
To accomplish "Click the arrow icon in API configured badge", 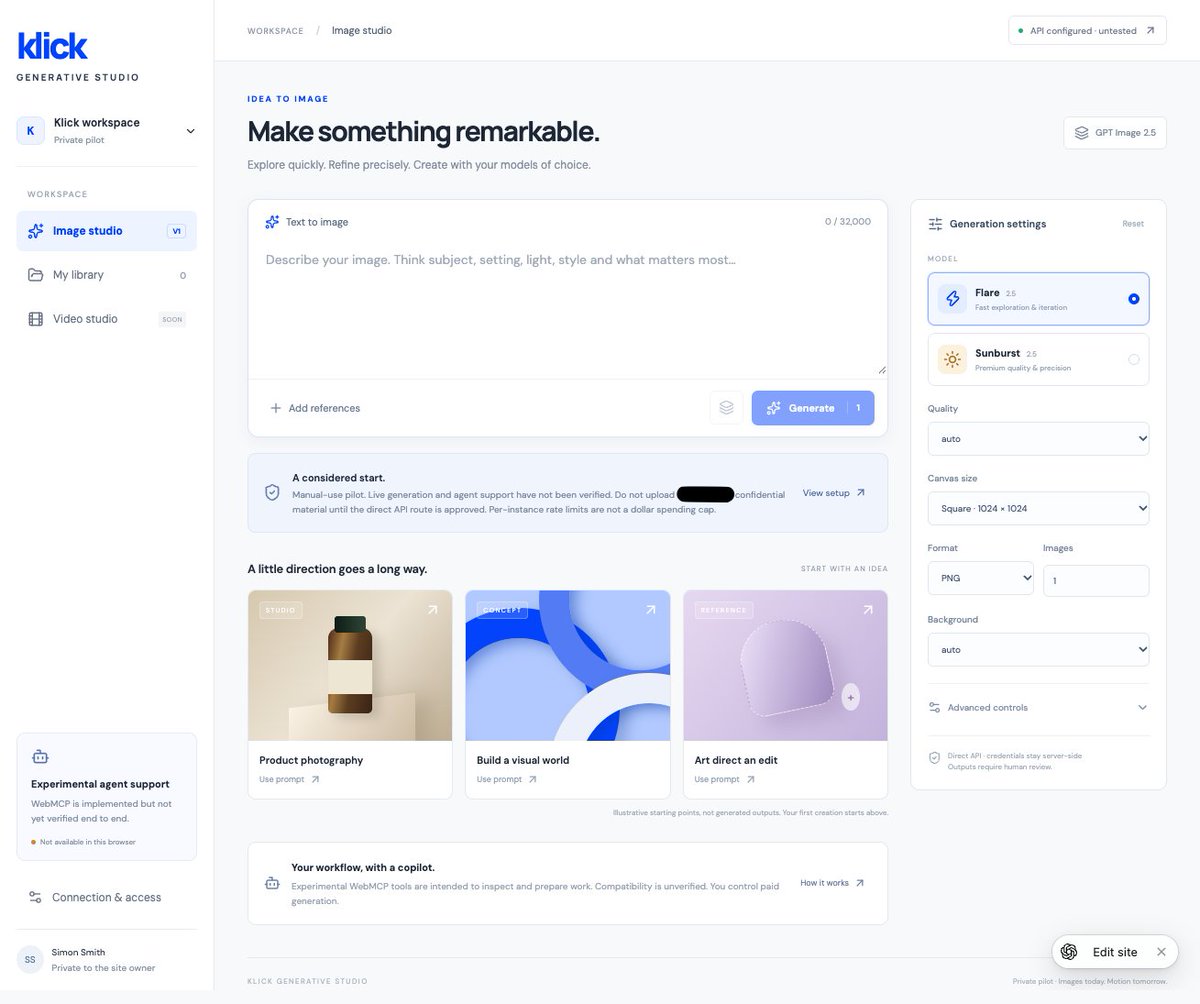I will (1150, 30).
